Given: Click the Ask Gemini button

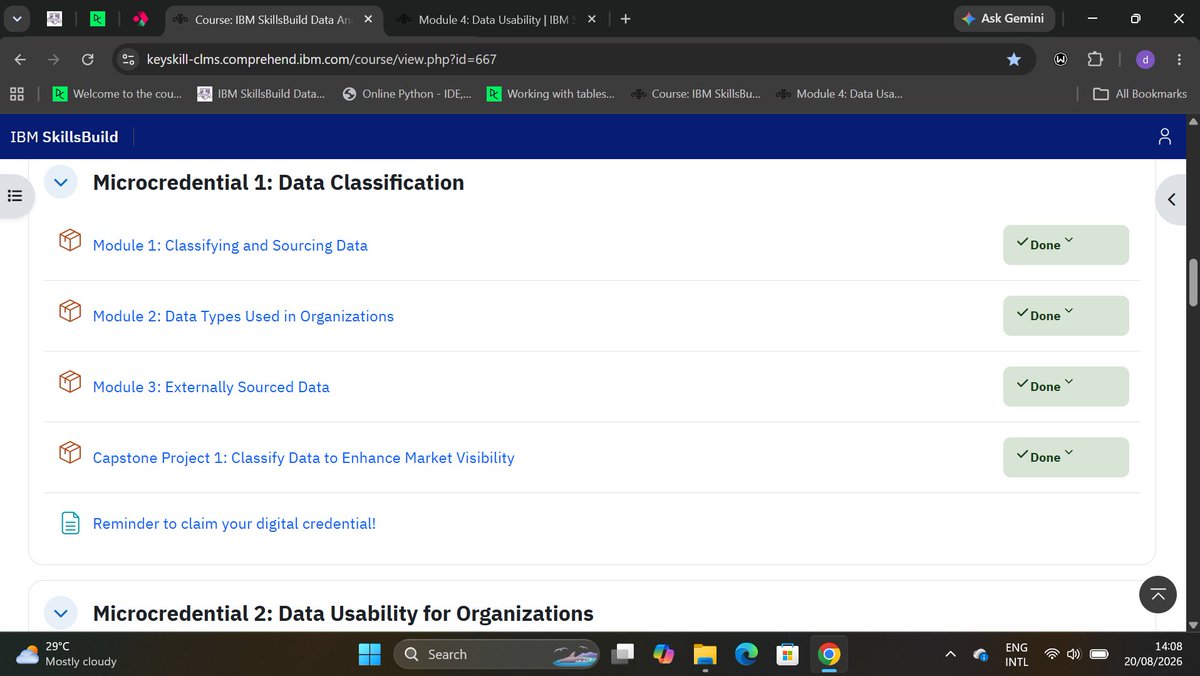Looking at the screenshot, I should (1002, 18).
